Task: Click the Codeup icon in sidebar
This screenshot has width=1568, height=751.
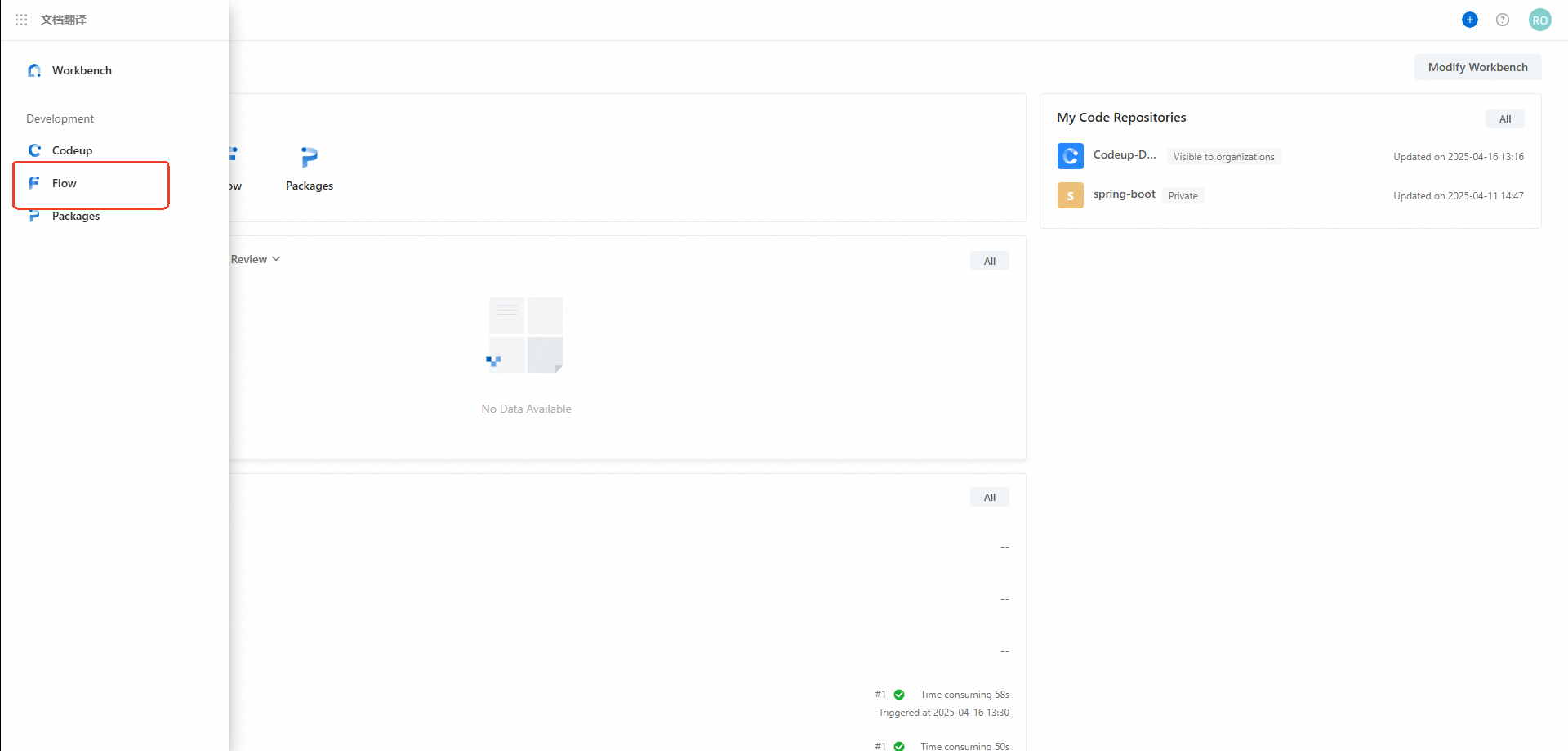Action: click(34, 150)
